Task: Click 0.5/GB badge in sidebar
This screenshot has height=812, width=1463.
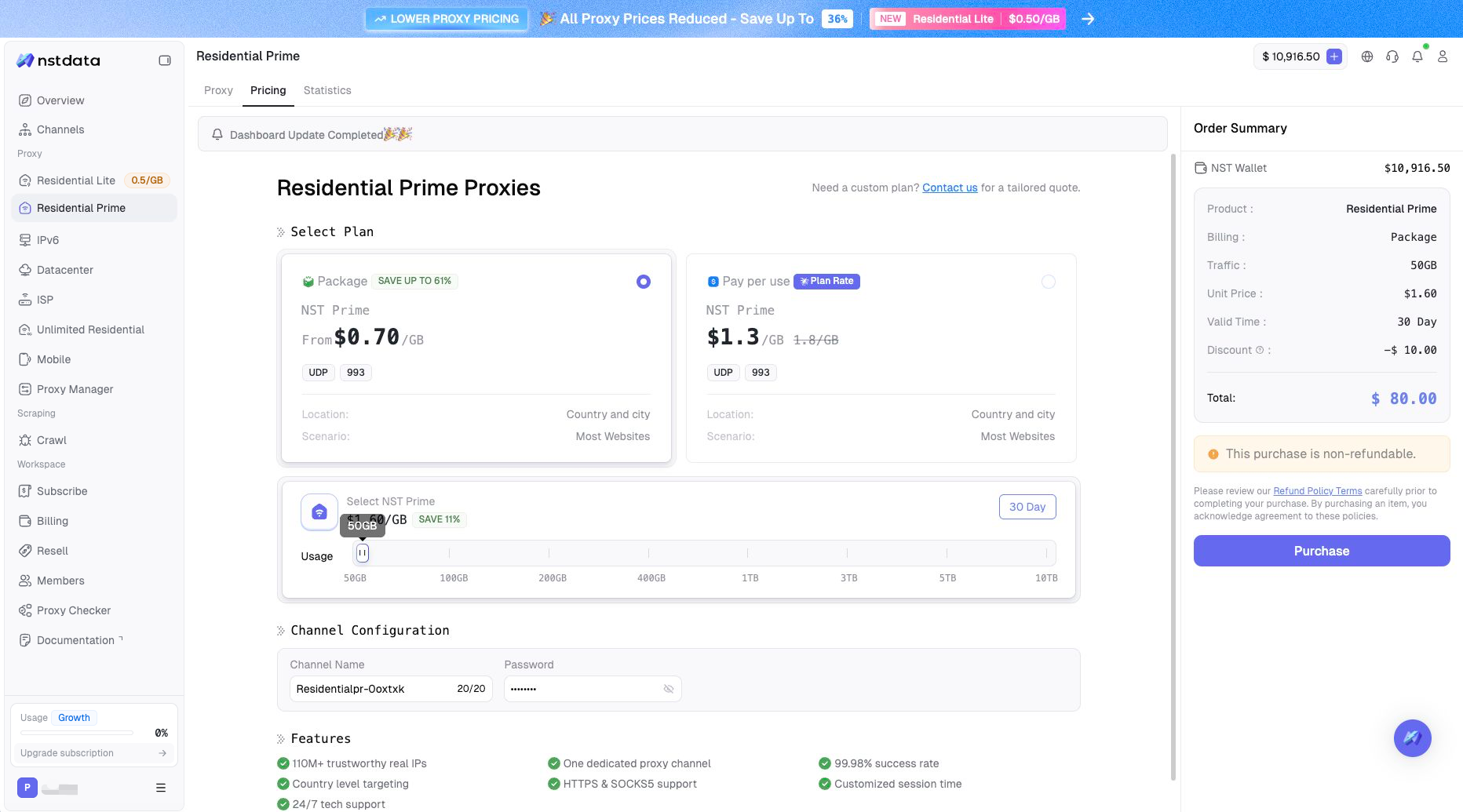Action: (x=148, y=180)
